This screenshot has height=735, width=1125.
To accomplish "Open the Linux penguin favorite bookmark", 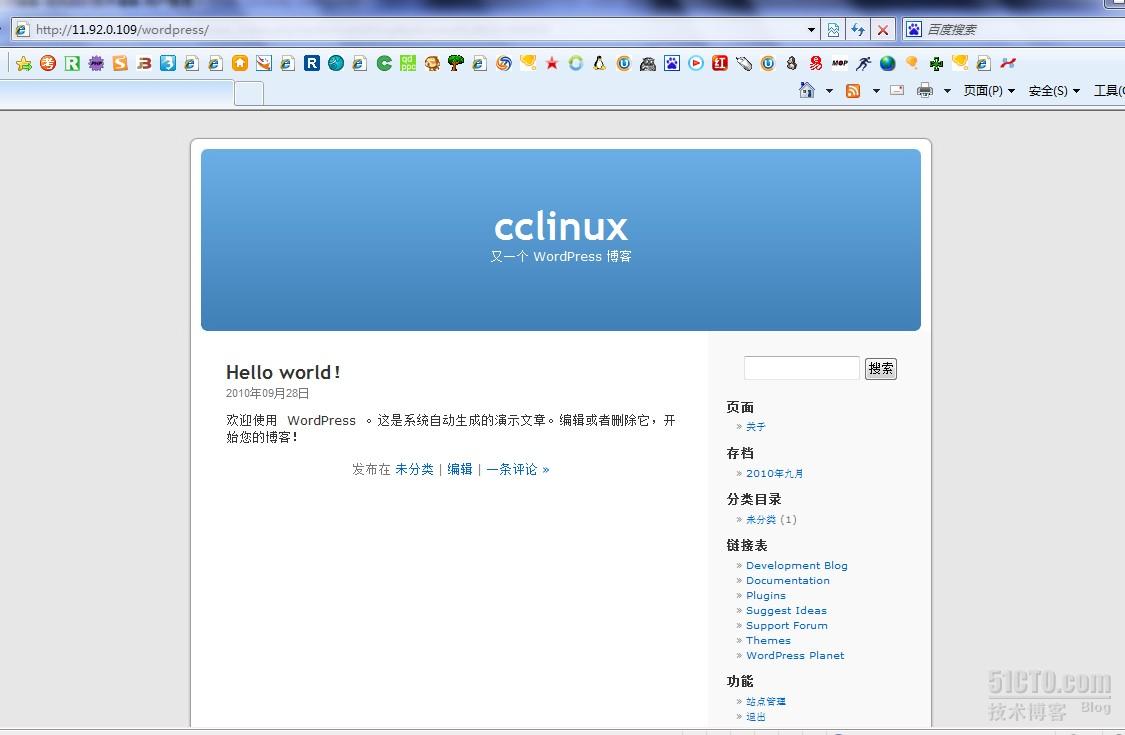I will coord(599,63).
